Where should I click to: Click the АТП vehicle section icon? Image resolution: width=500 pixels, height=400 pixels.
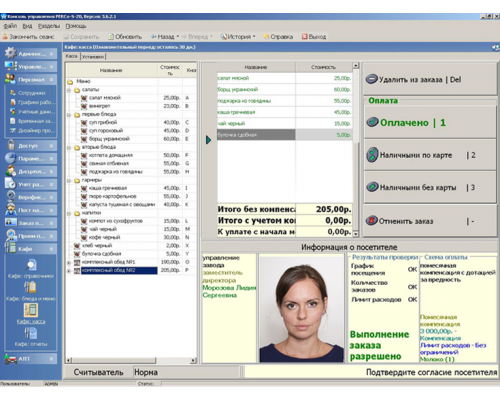[10, 359]
